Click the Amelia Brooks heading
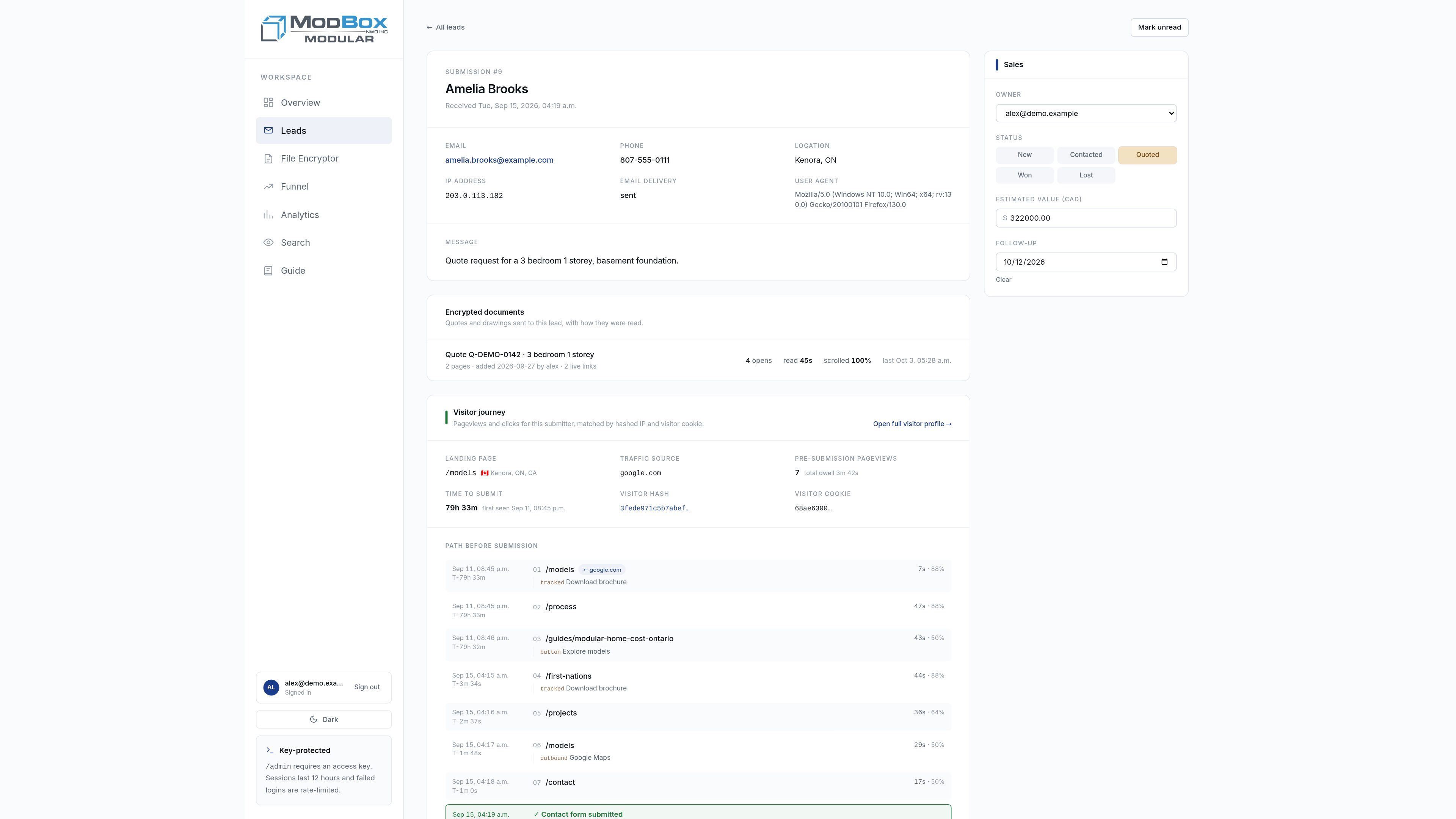This screenshot has width=1456, height=819. pos(486,89)
